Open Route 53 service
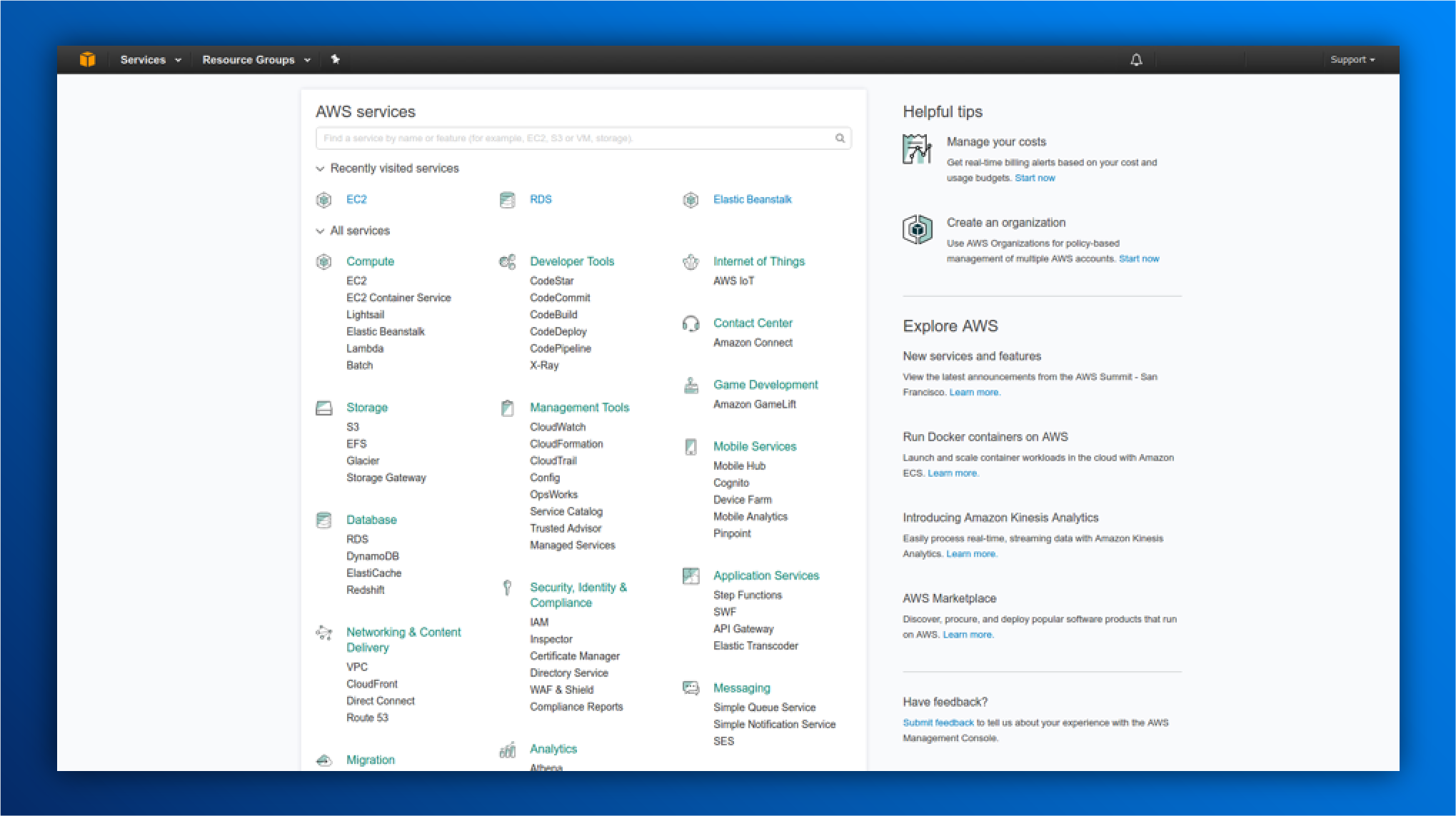 point(367,718)
